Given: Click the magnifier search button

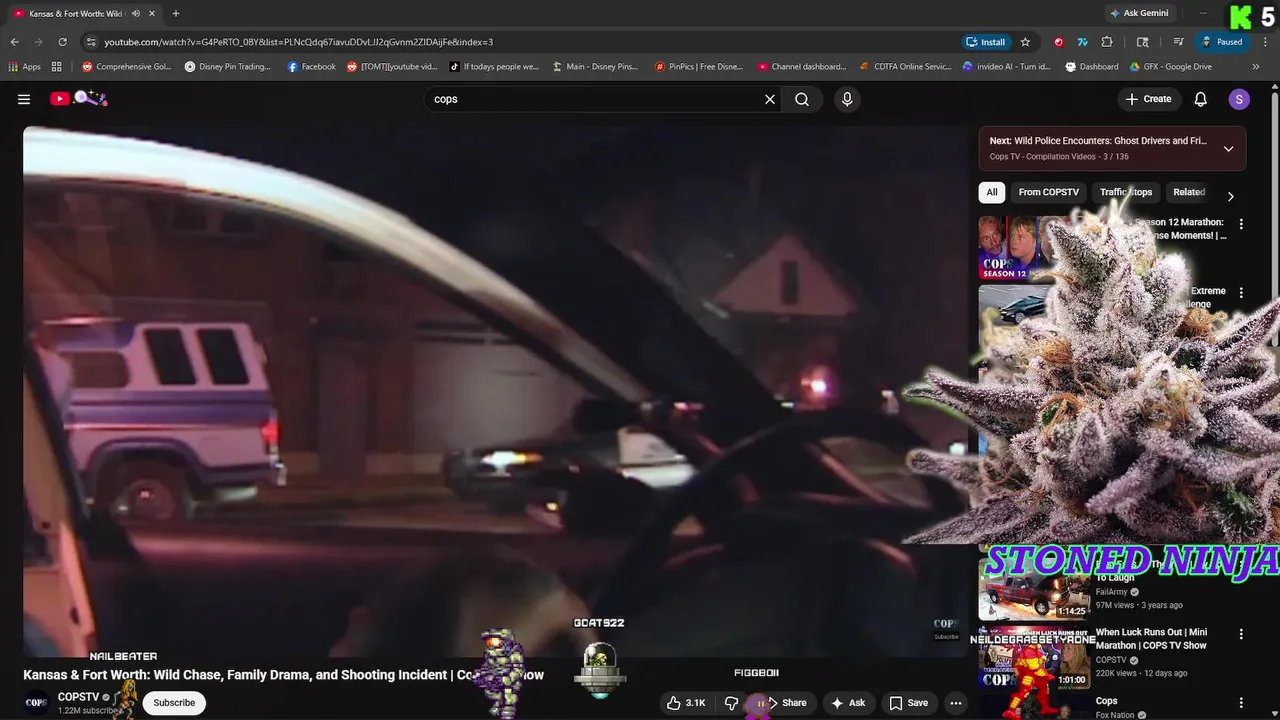Looking at the screenshot, I should (802, 99).
